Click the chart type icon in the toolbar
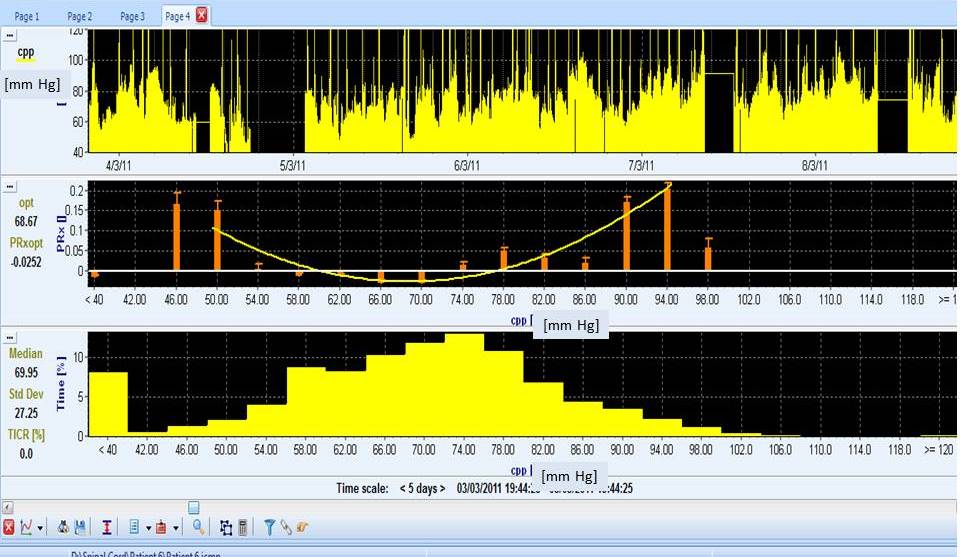Viewport: 960px width, 557px height. pos(27,527)
